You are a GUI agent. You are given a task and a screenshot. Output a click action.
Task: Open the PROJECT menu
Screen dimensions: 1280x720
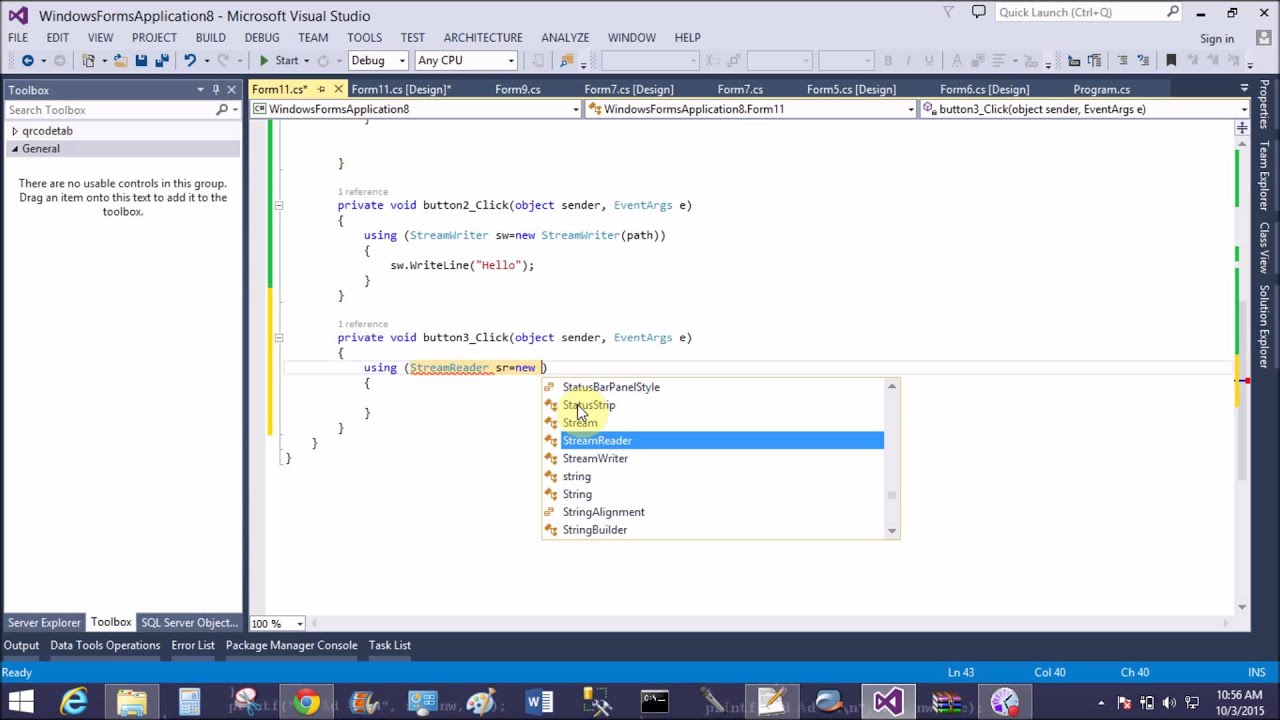click(x=154, y=37)
